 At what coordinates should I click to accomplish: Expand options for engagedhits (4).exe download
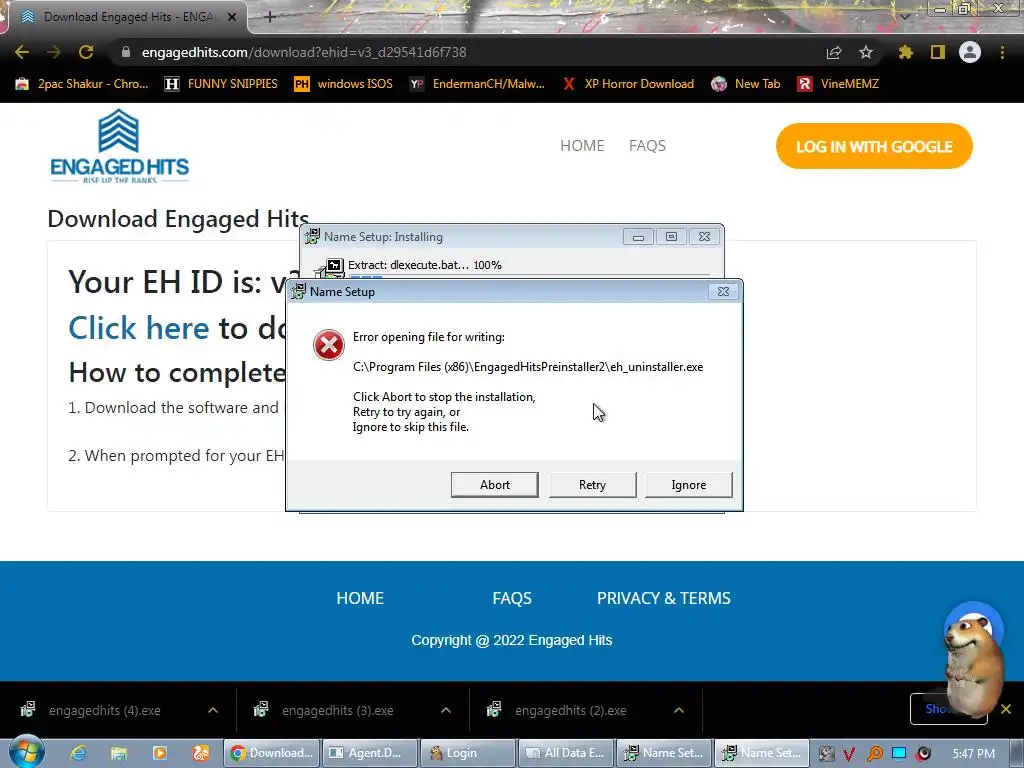pos(213,711)
